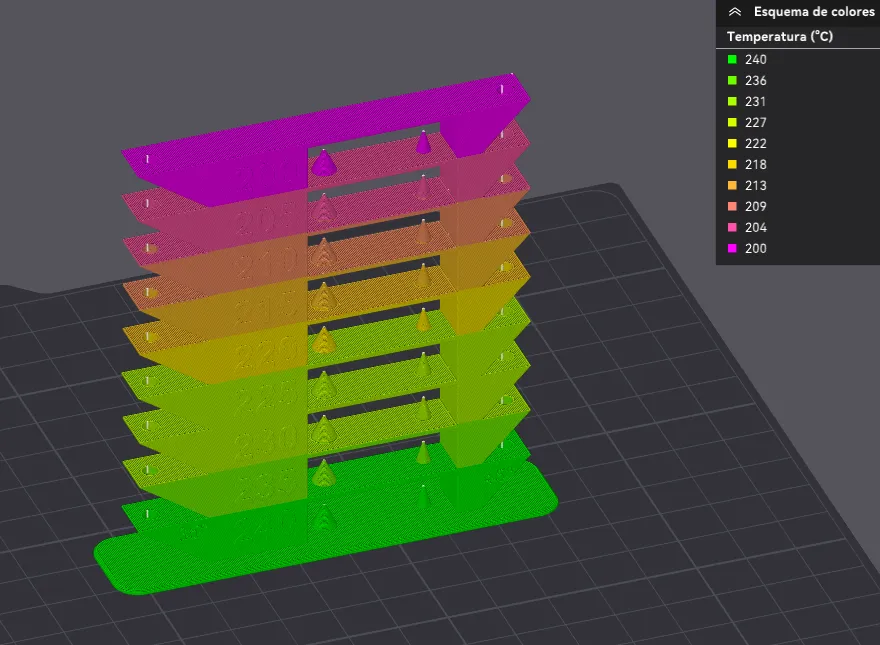Click the salmon 209 color swatch
The height and width of the screenshot is (645, 880).
click(731, 206)
